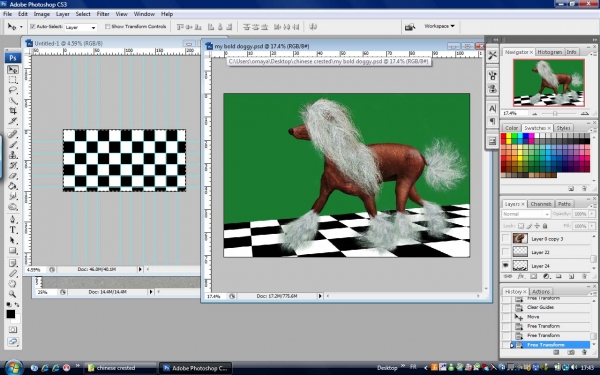Create new adjustment layer icon
Screen dimensions: 600x375
pos(546,276)
